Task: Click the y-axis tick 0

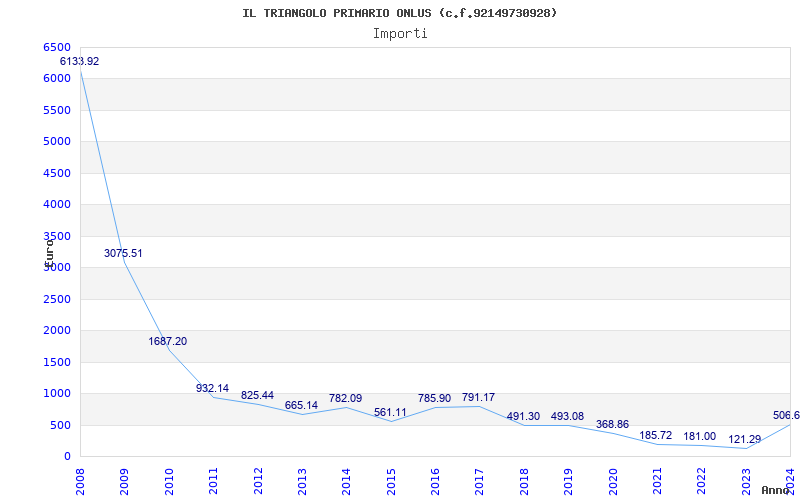Action: tap(67, 457)
